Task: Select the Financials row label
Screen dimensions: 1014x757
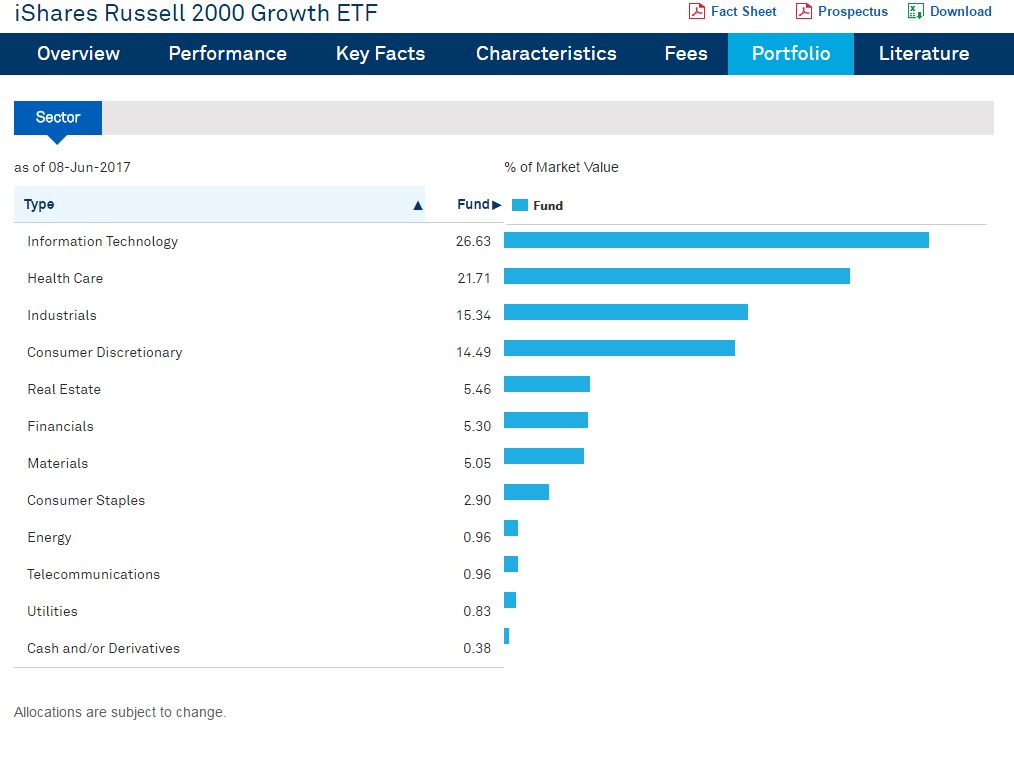Action: tap(60, 427)
